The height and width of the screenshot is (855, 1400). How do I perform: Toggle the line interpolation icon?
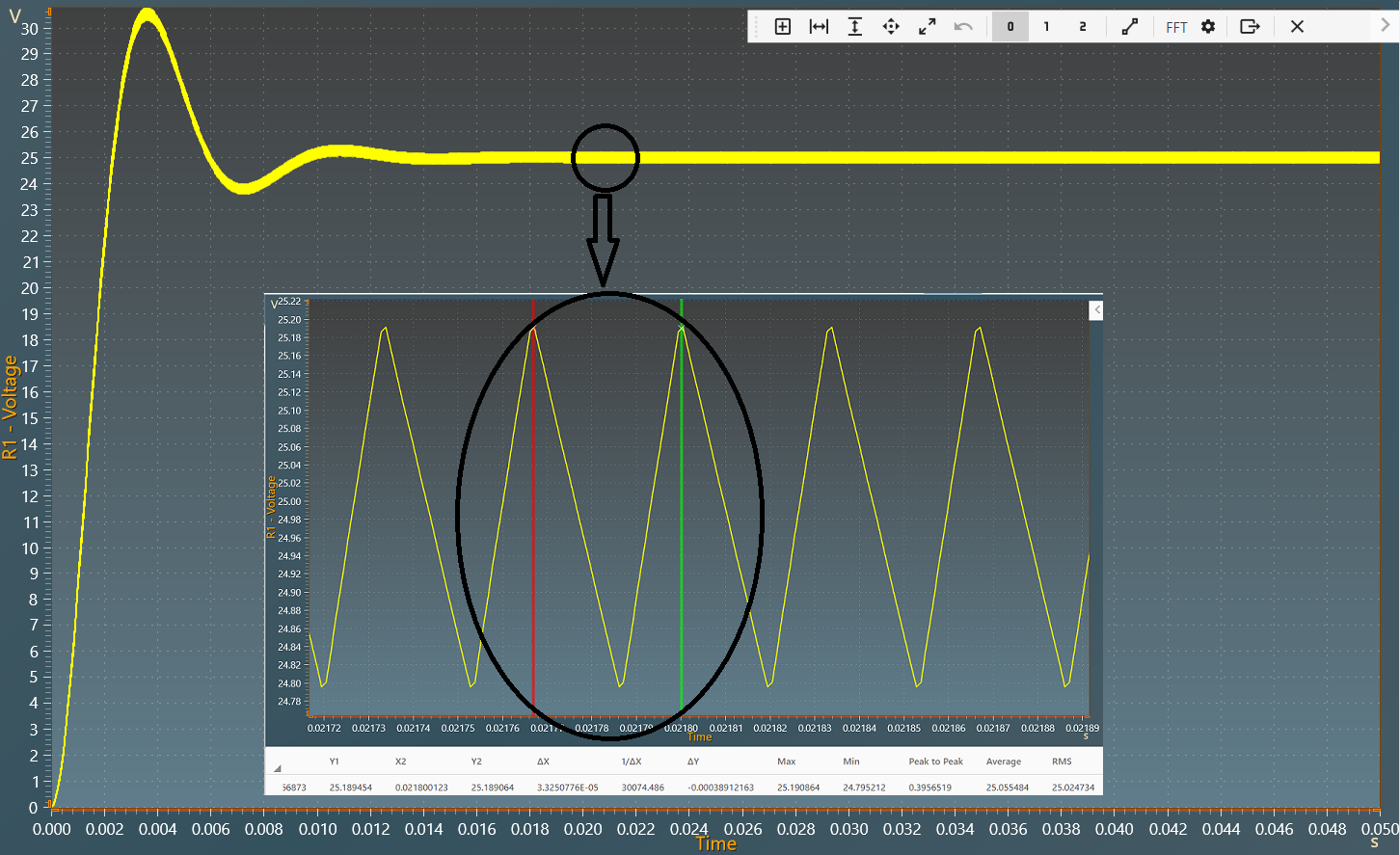[x=1129, y=27]
